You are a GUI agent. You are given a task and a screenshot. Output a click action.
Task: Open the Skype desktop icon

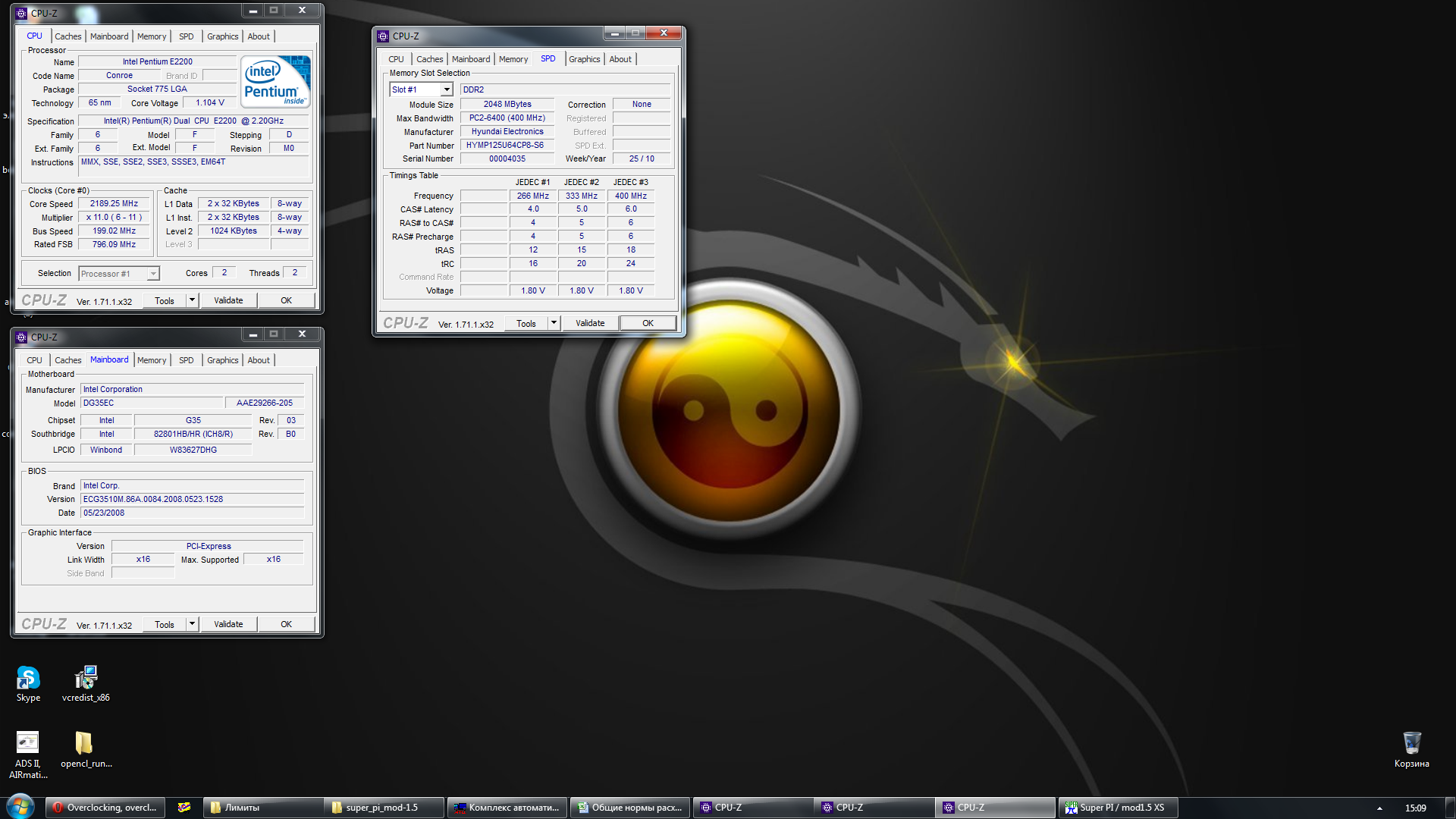tap(28, 684)
